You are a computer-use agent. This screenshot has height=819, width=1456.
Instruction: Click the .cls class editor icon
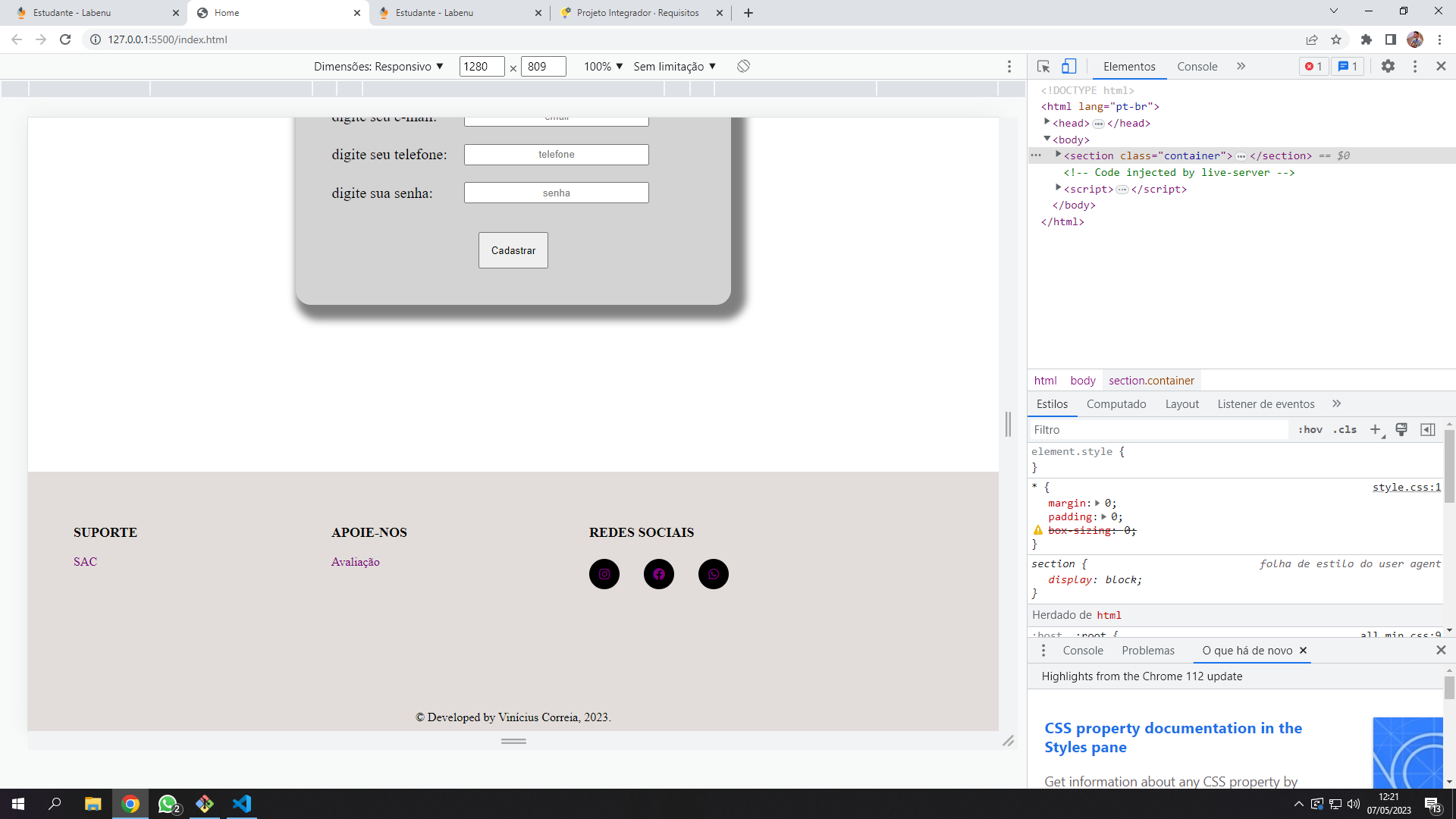click(x=1345, y=429)
